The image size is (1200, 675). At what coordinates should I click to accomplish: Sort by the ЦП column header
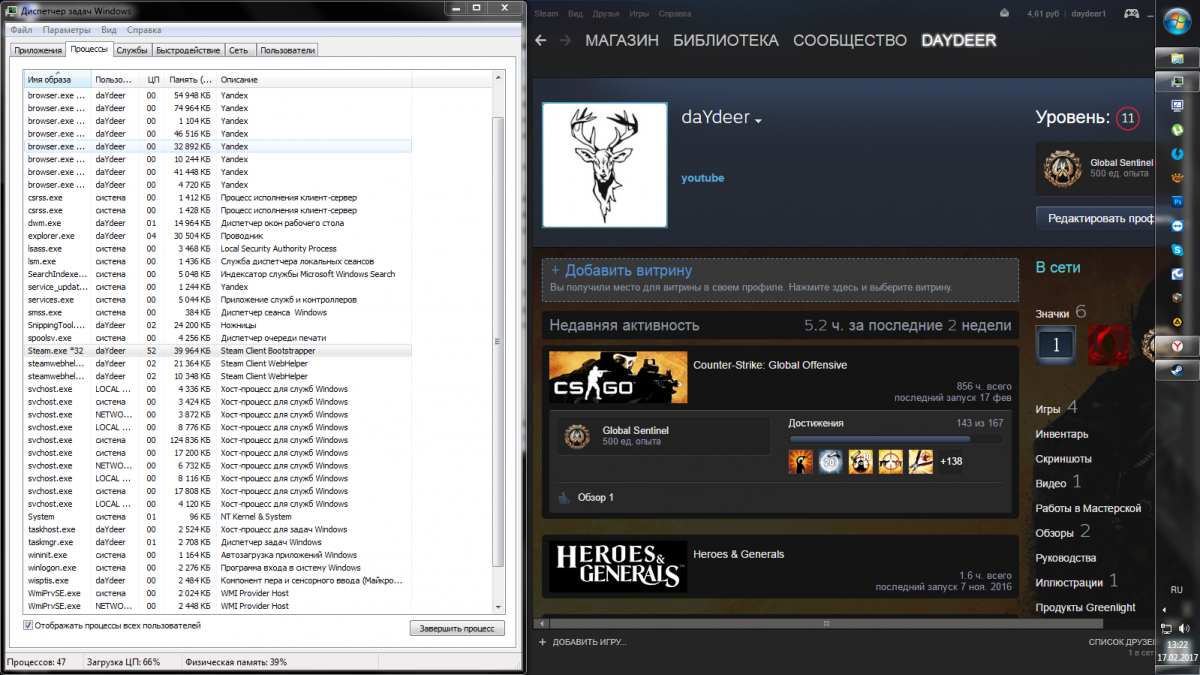point(153,79)
